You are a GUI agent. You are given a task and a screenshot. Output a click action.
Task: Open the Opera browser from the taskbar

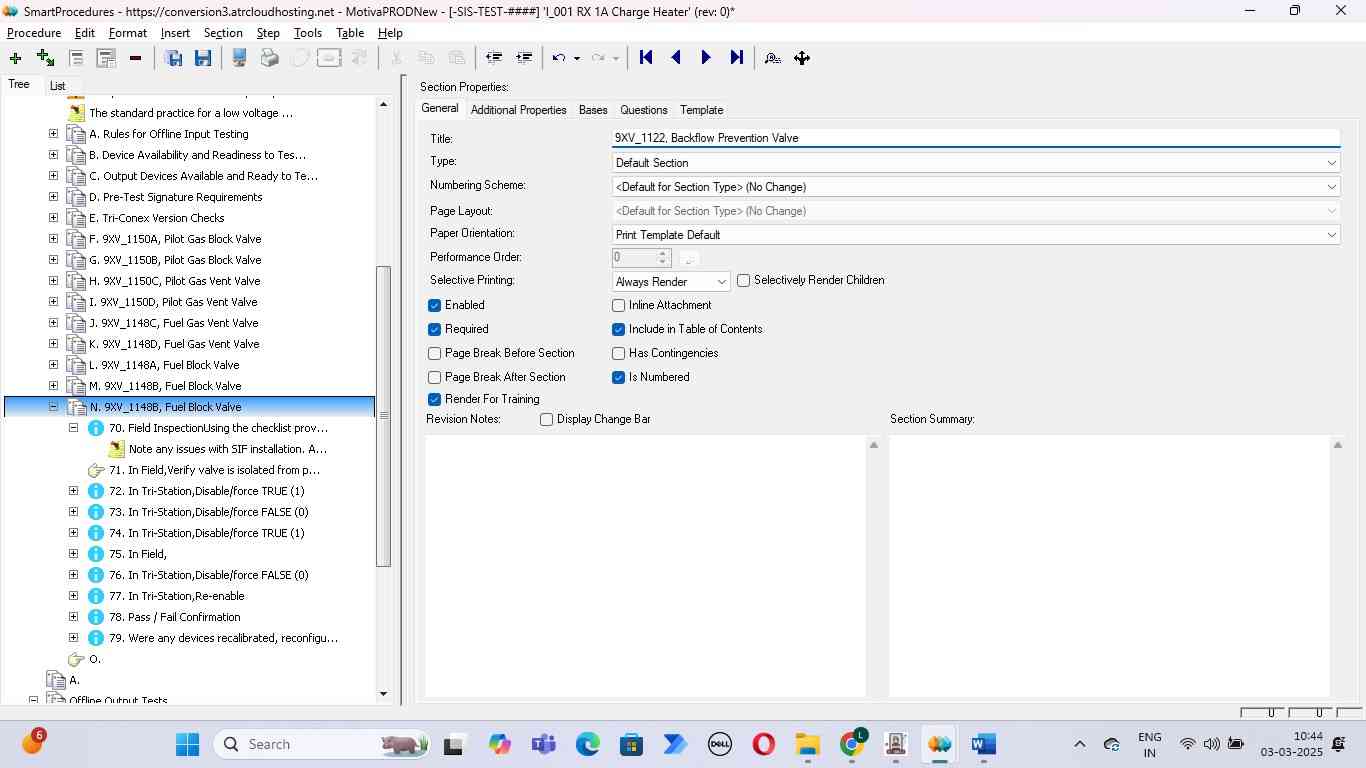764,744
